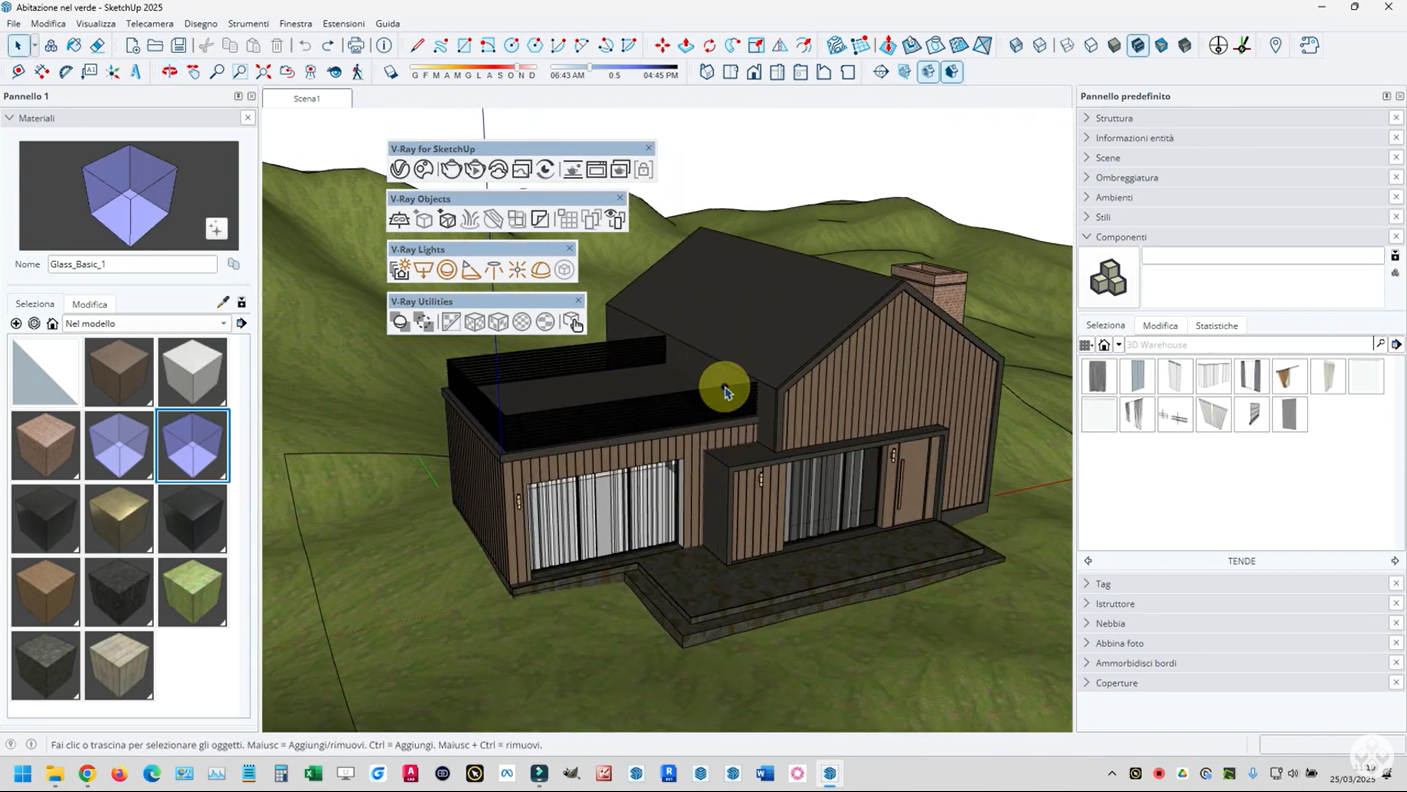Add a V-Ray Sphere Light

coord(447,270)
